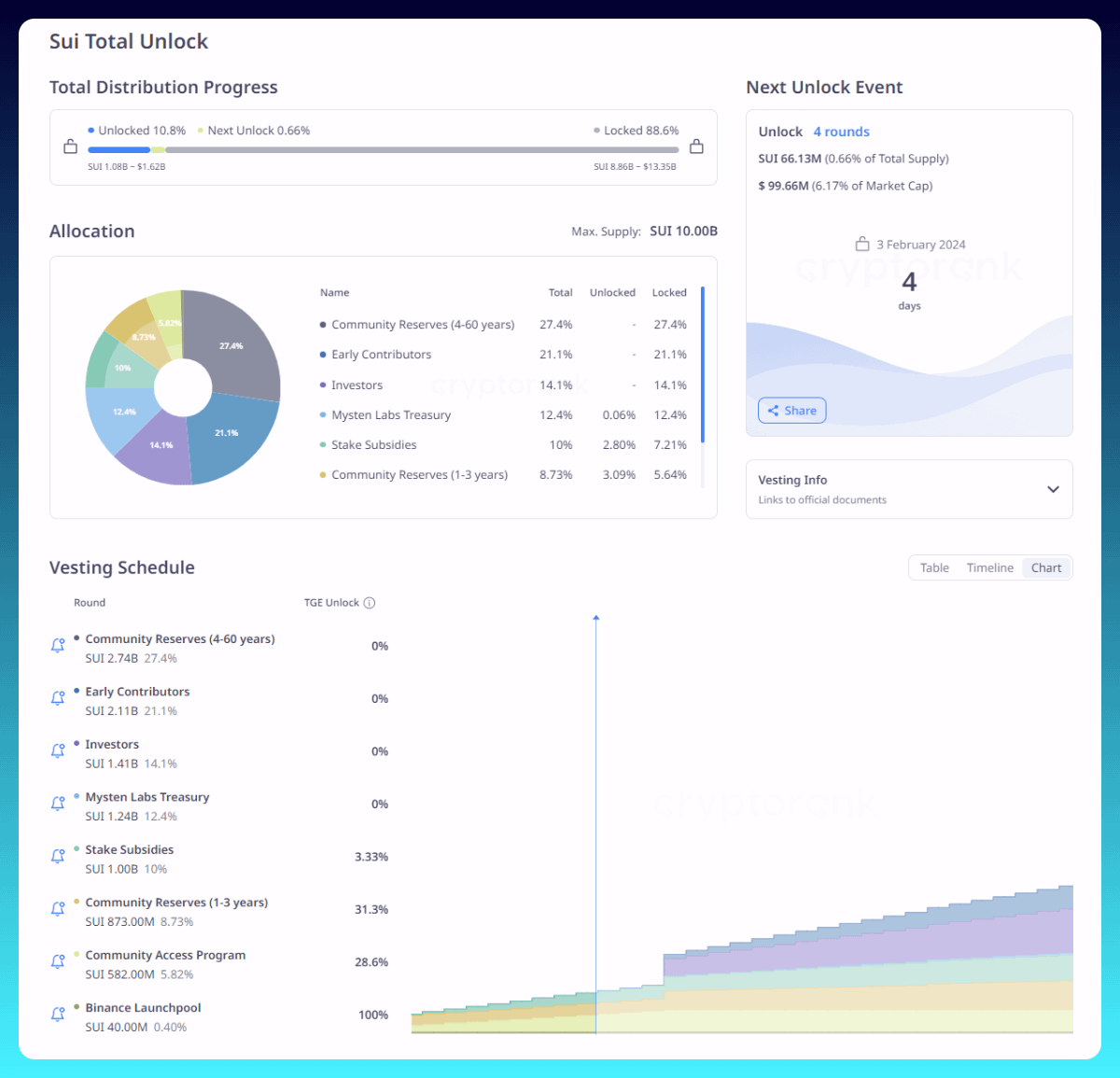
Task: Click bell alert icon for Early Contributors
Action: (58, 698)
